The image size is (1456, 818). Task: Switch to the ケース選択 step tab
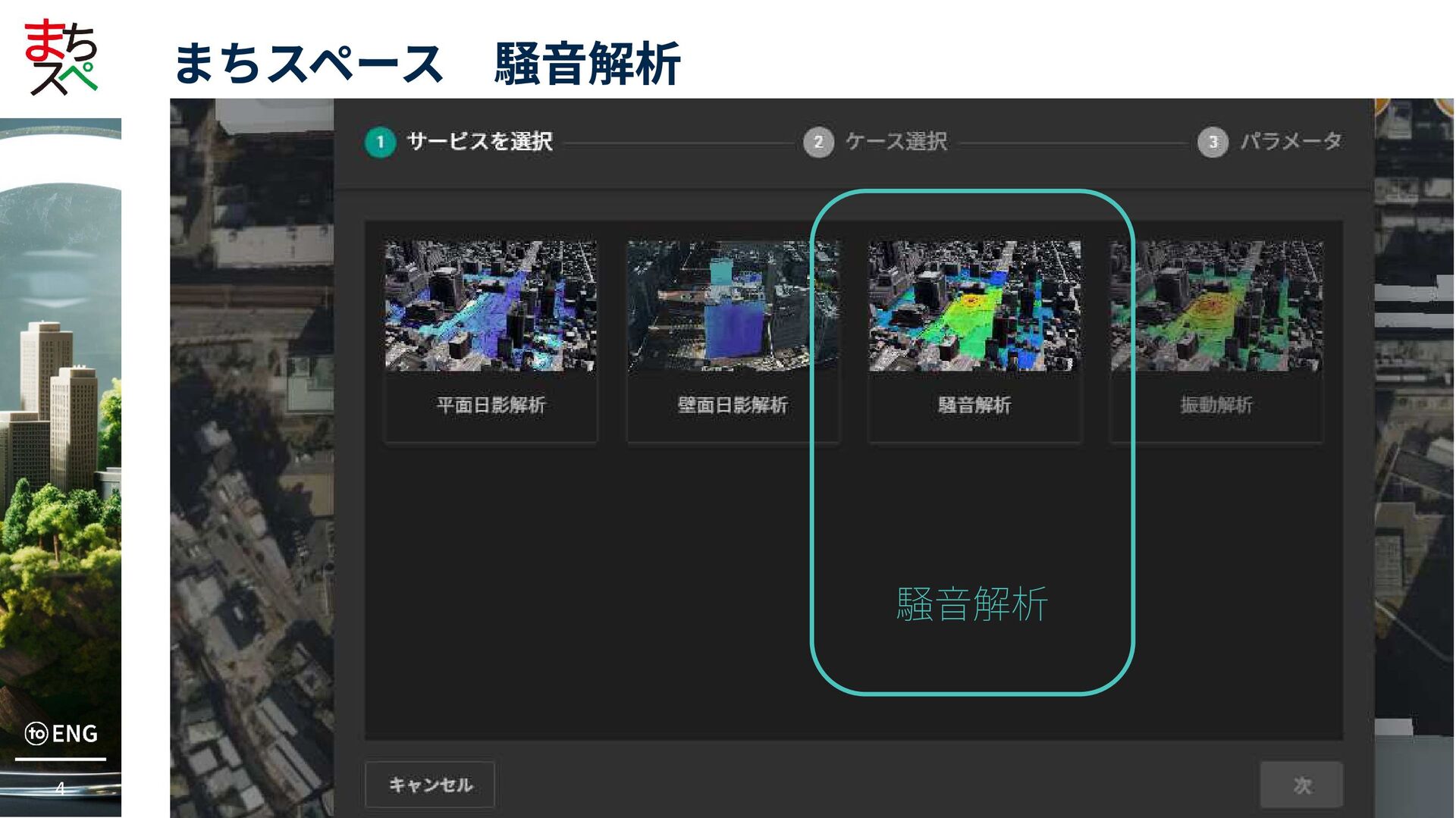coord(896,142)
